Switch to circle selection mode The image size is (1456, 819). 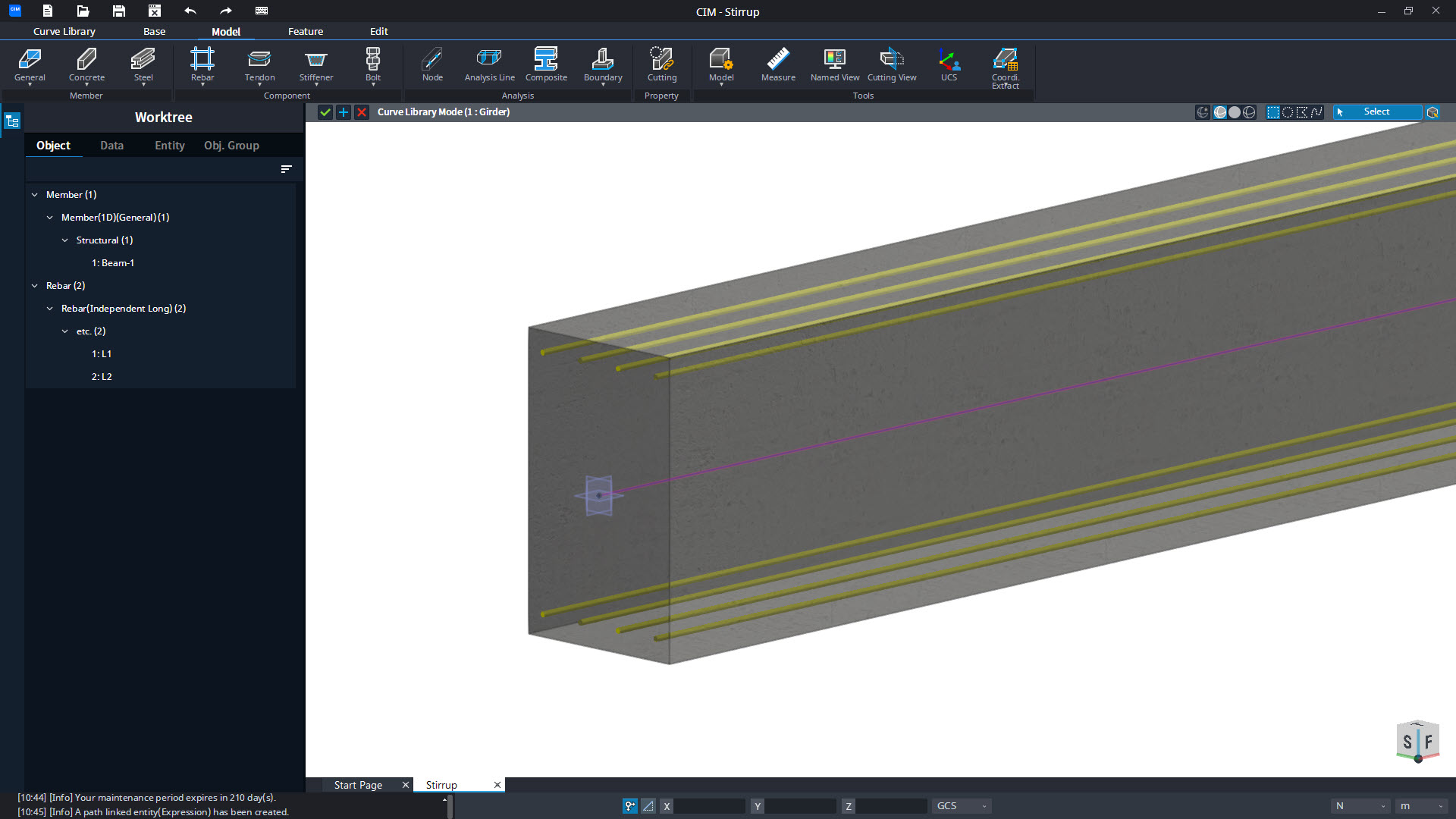(x=1288, y=112)
